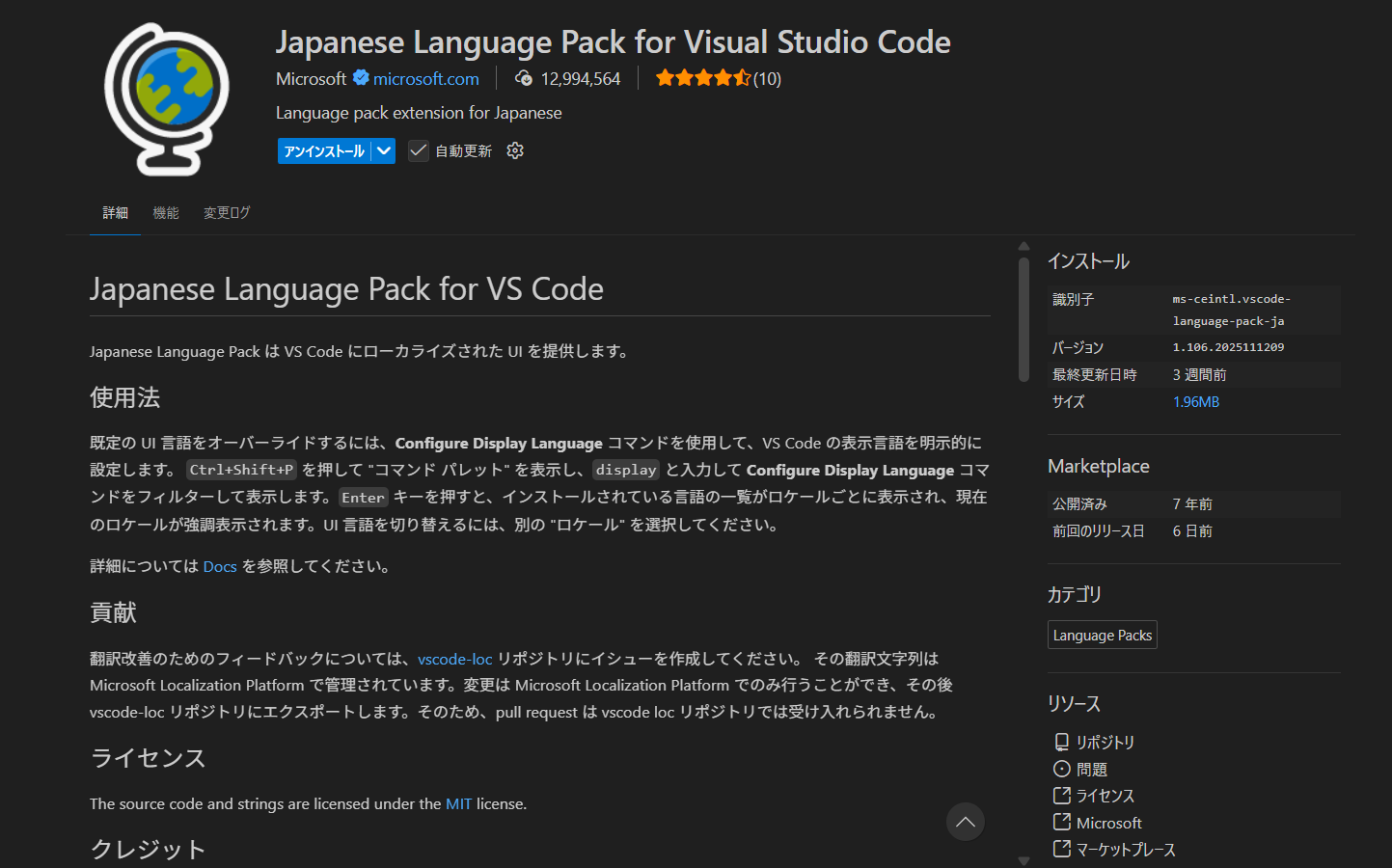
Task: Click the 6 日前 last release value
Action: click(x=1192, y=530)
